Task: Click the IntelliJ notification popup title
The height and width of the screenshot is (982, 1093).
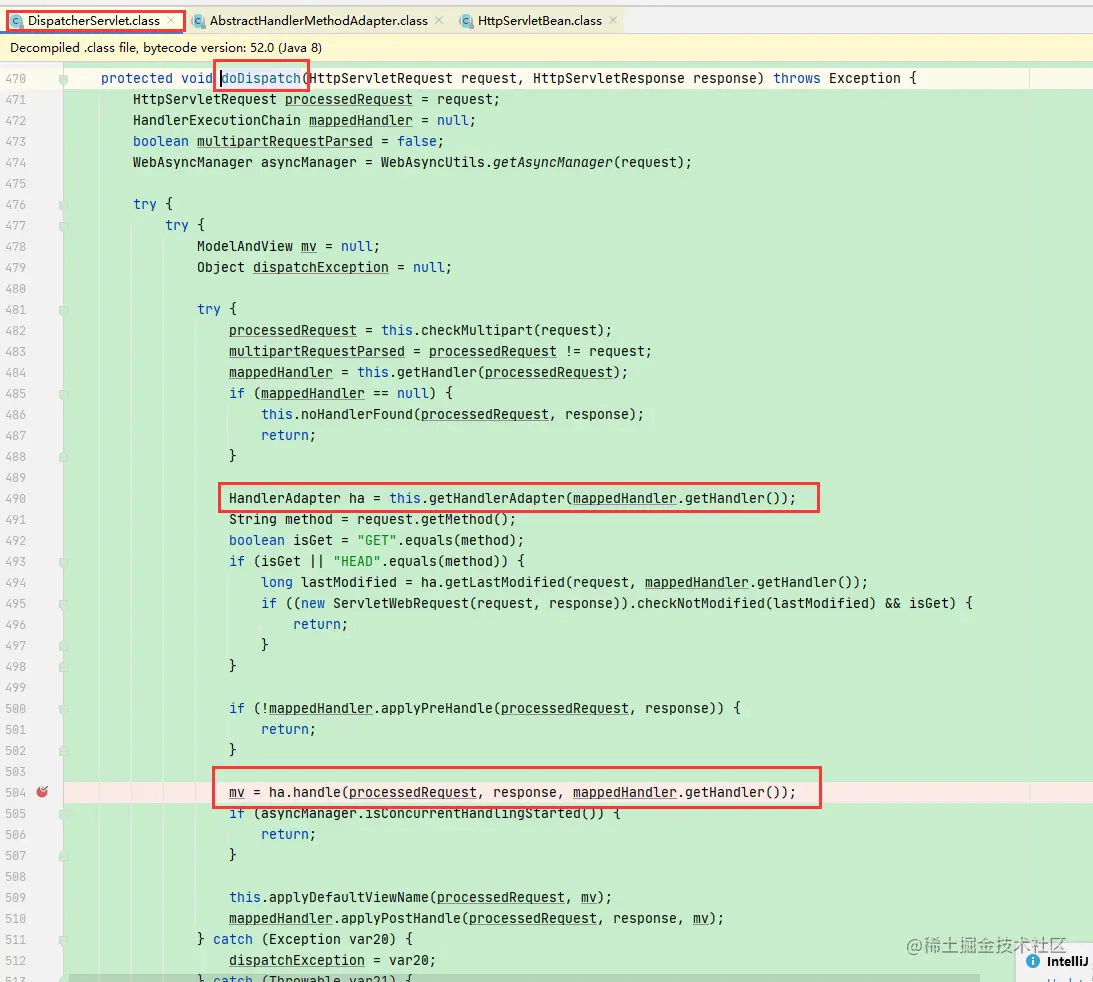Action: click(x=1067, y=962)
